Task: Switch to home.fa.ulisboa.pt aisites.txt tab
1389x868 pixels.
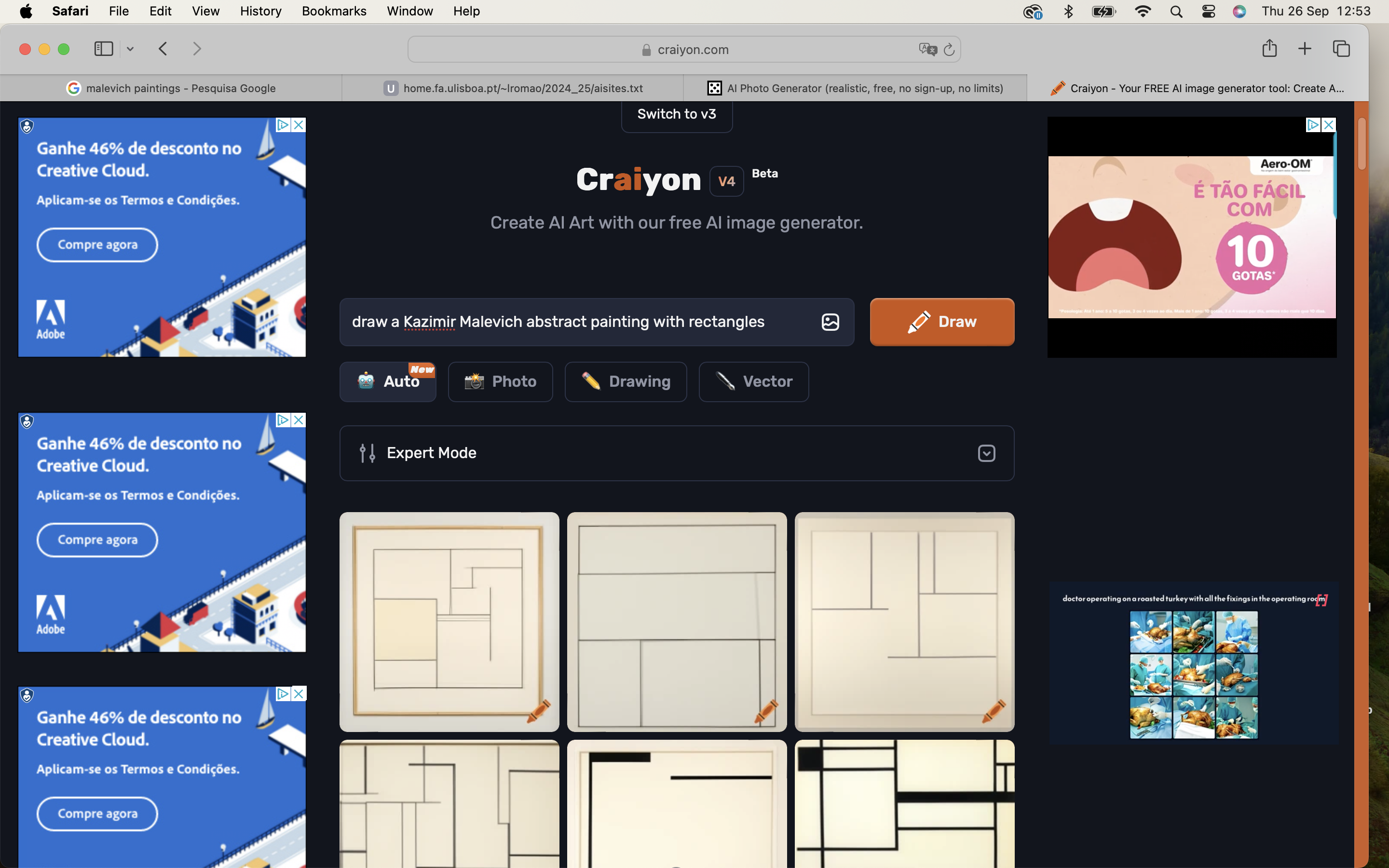Action: 513,88
